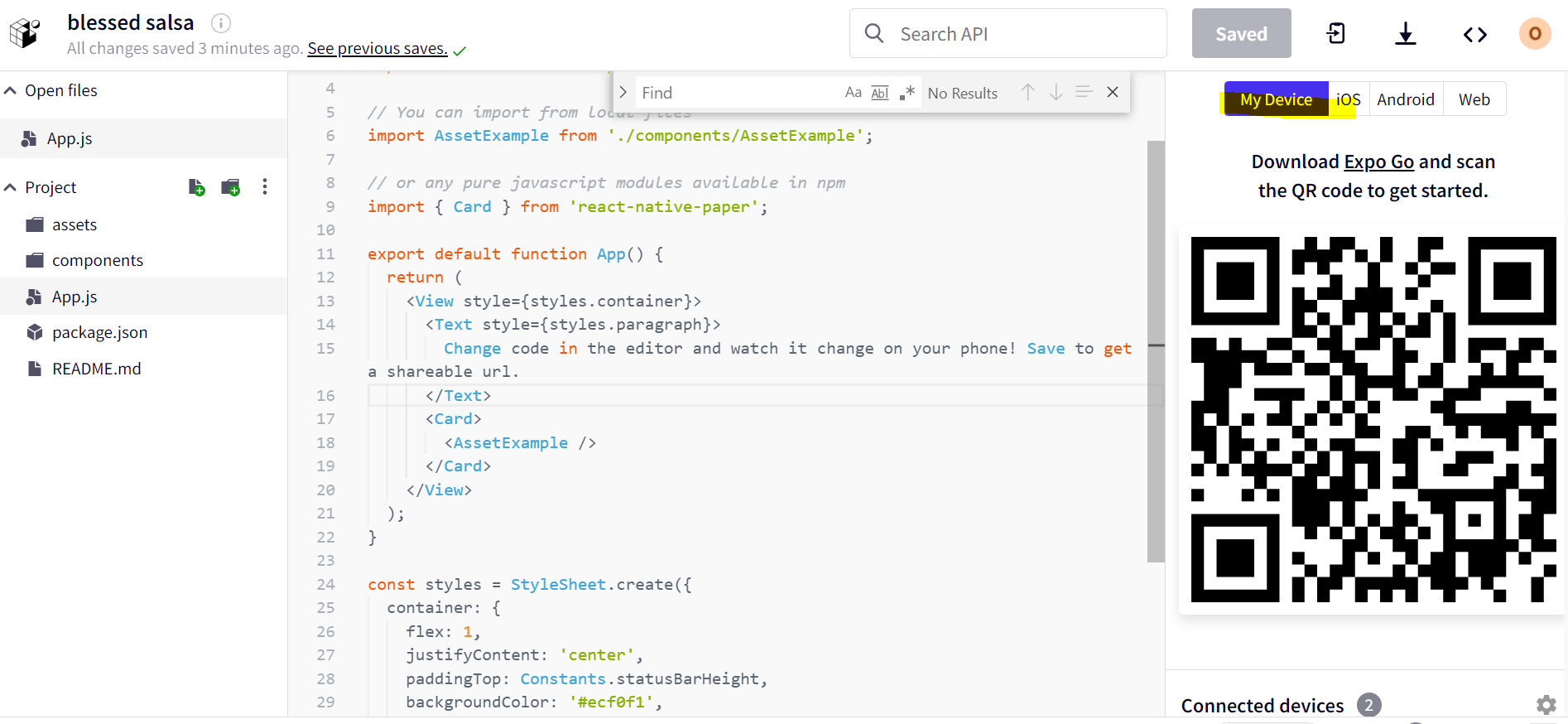The width and height of the screenshot is (1568, 724).
Task: Click the blessed salsa project title
Action: pyautogui.click(x=131, y=22)
